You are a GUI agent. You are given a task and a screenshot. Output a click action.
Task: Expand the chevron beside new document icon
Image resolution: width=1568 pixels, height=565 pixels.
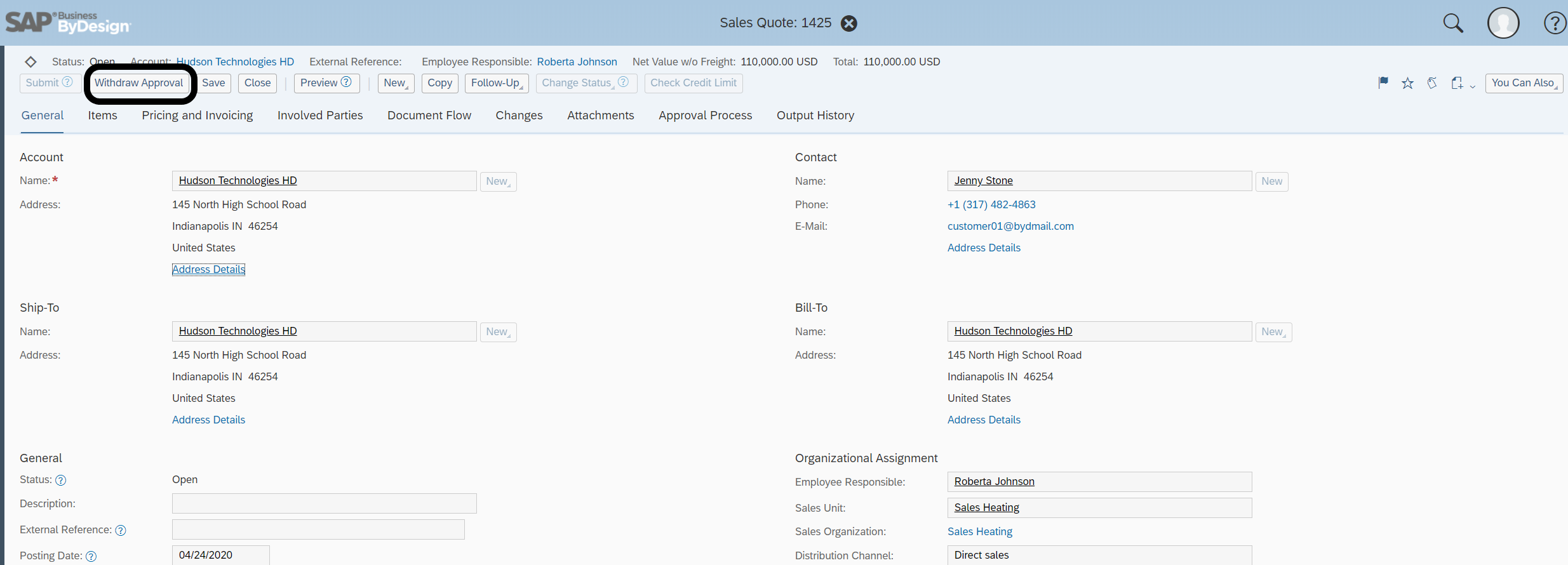tap(1472, 86)
